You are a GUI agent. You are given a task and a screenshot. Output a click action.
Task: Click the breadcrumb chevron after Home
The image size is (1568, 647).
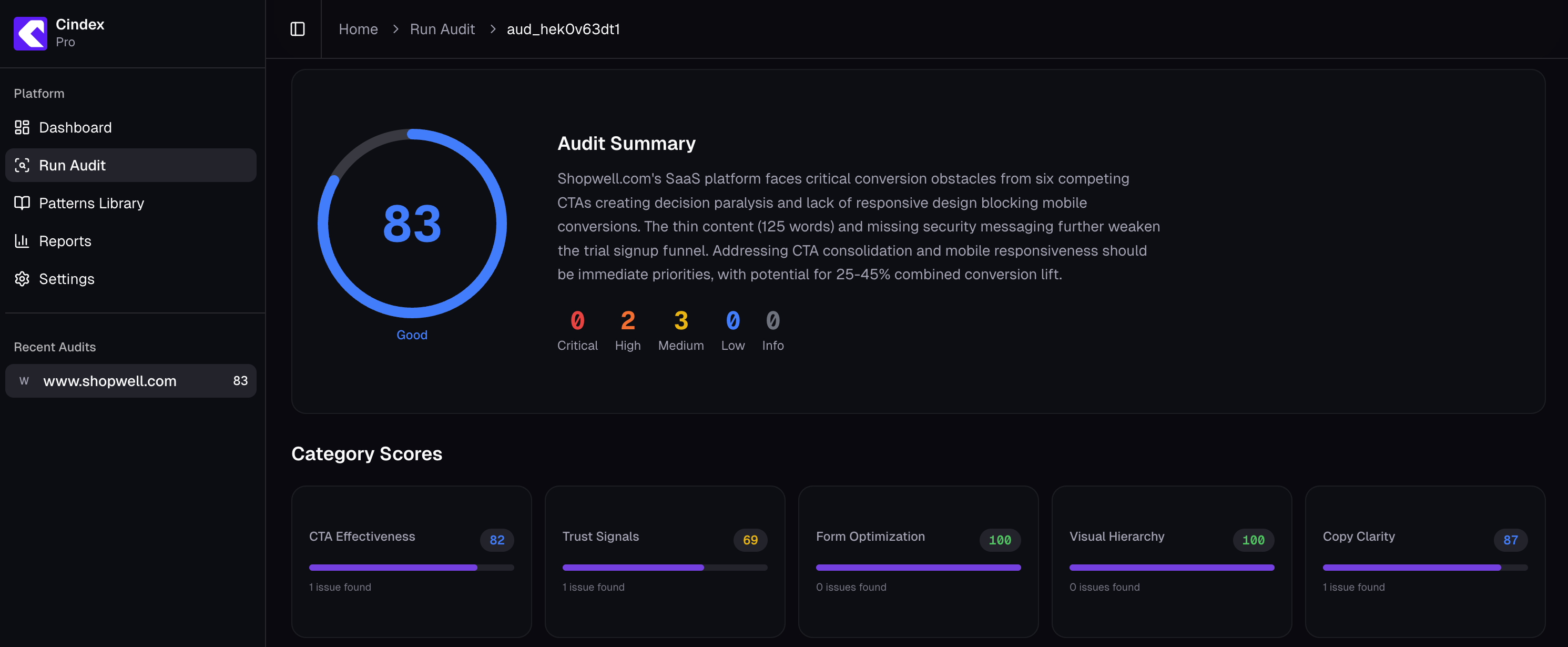(395, 28)
